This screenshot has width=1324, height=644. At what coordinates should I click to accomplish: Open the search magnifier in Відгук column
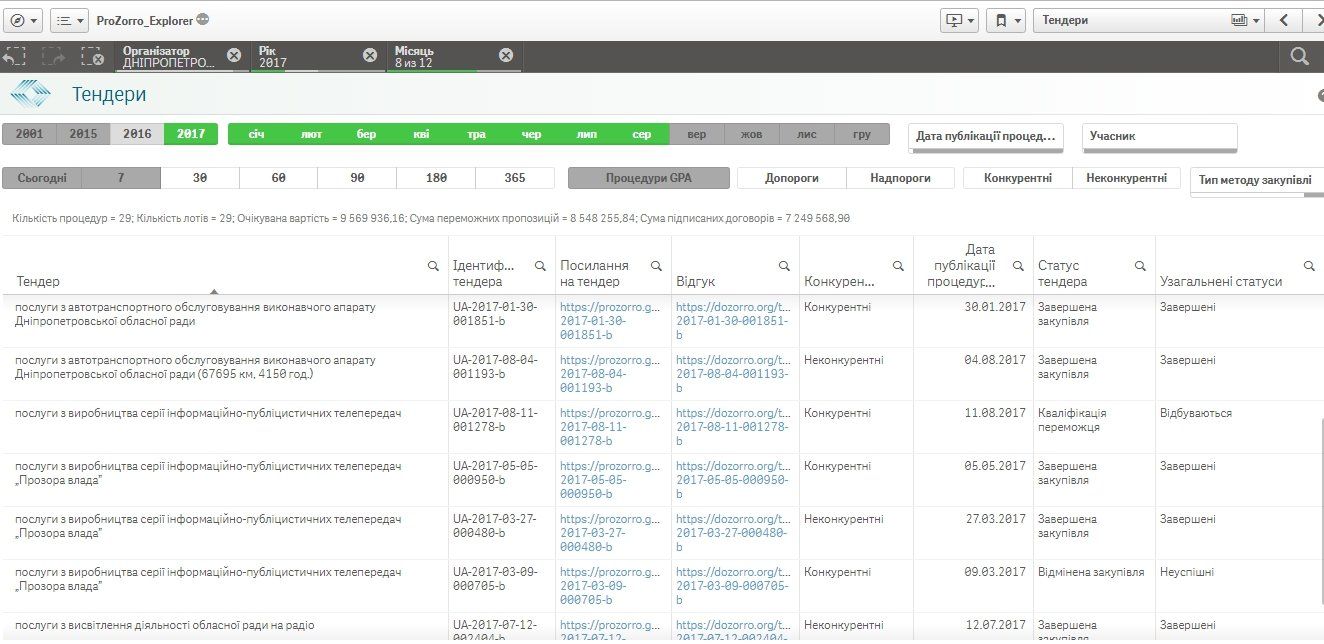[x=785, y=265]
